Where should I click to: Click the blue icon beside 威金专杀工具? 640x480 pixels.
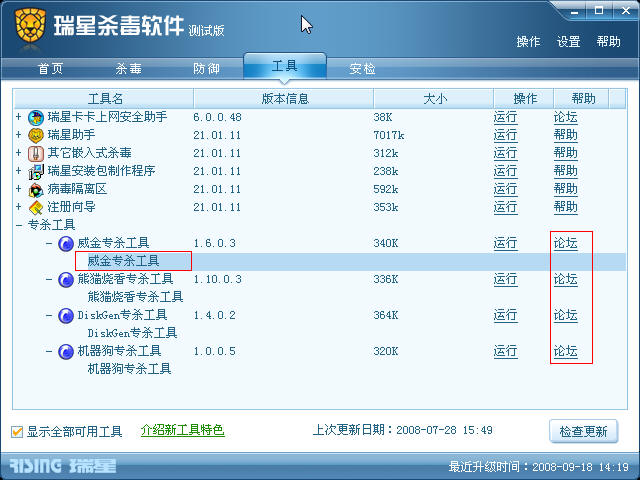point(65,244)
